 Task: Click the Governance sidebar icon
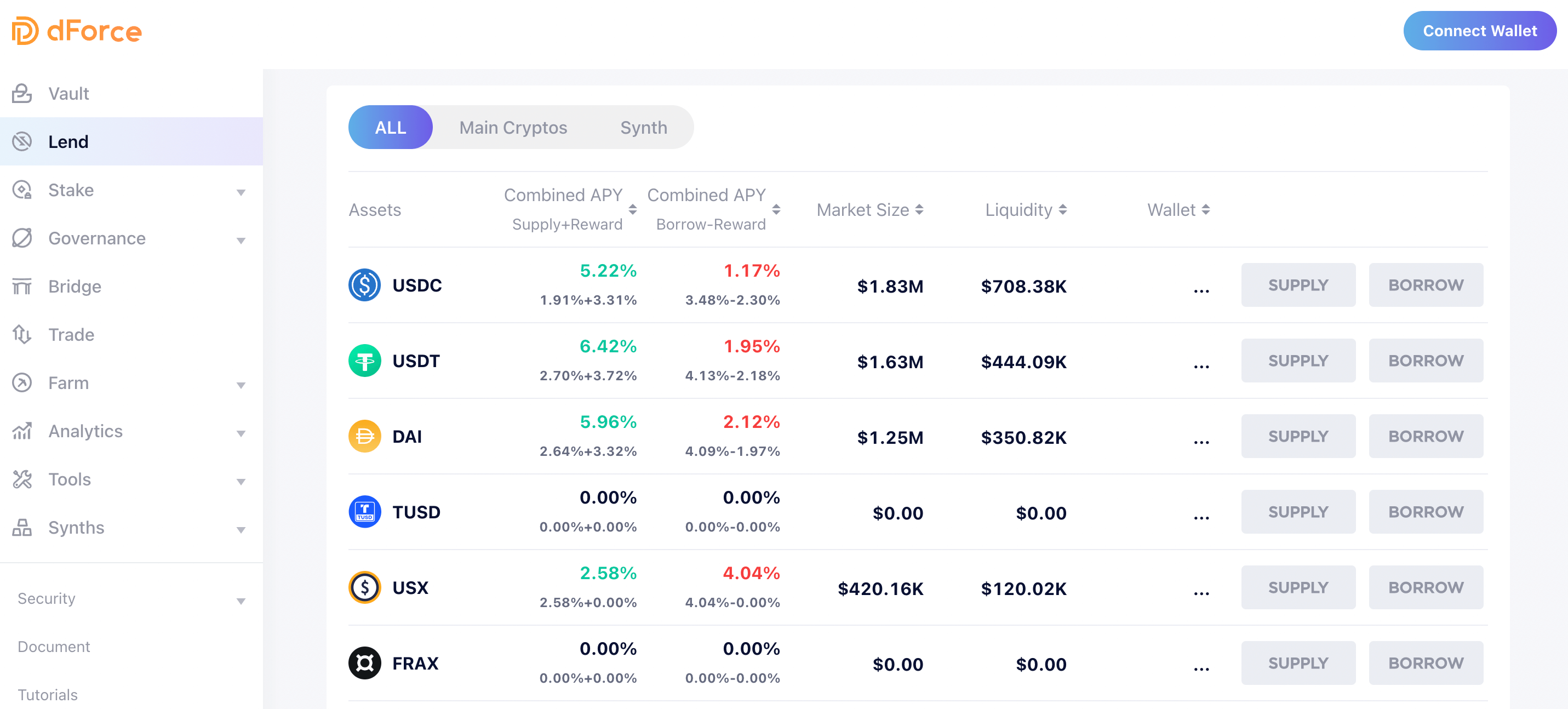pyautogui.click(x=22, y=238)
